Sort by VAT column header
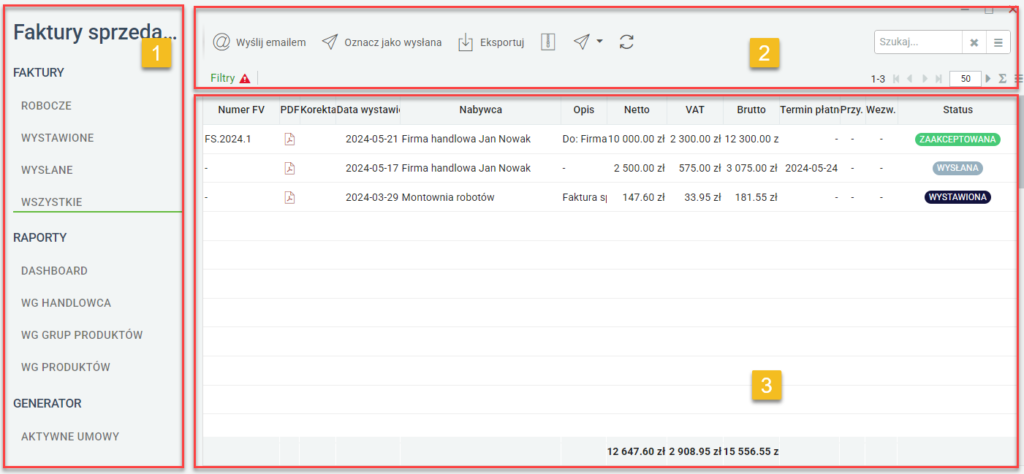Screen dimensions: 1024x474 695,110
